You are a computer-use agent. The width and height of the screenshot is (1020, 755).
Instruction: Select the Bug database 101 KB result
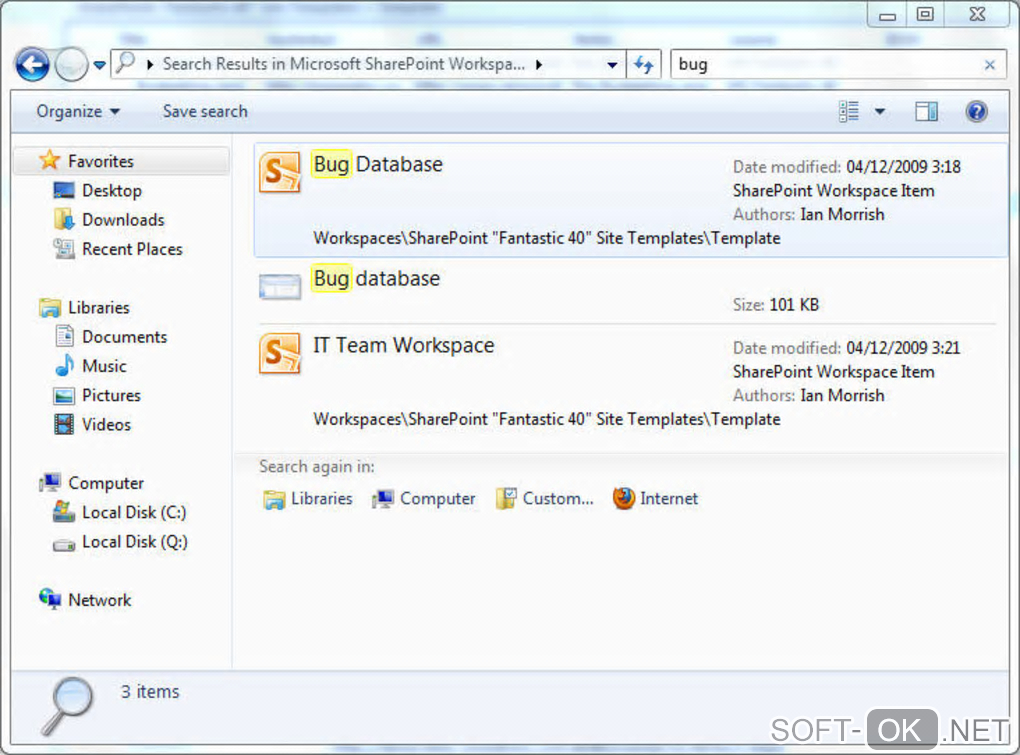pyautogui.click(x=628, y=291)
